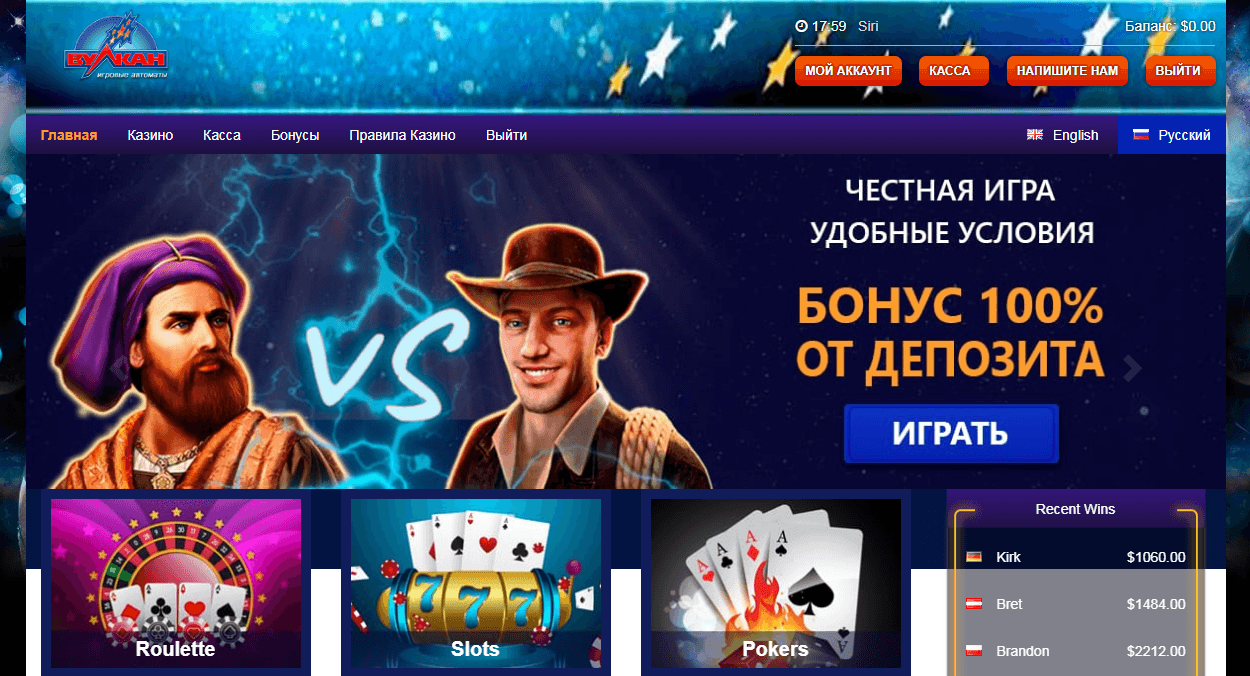Click the Austrian flag beside Bret

(x=974, y=604)
